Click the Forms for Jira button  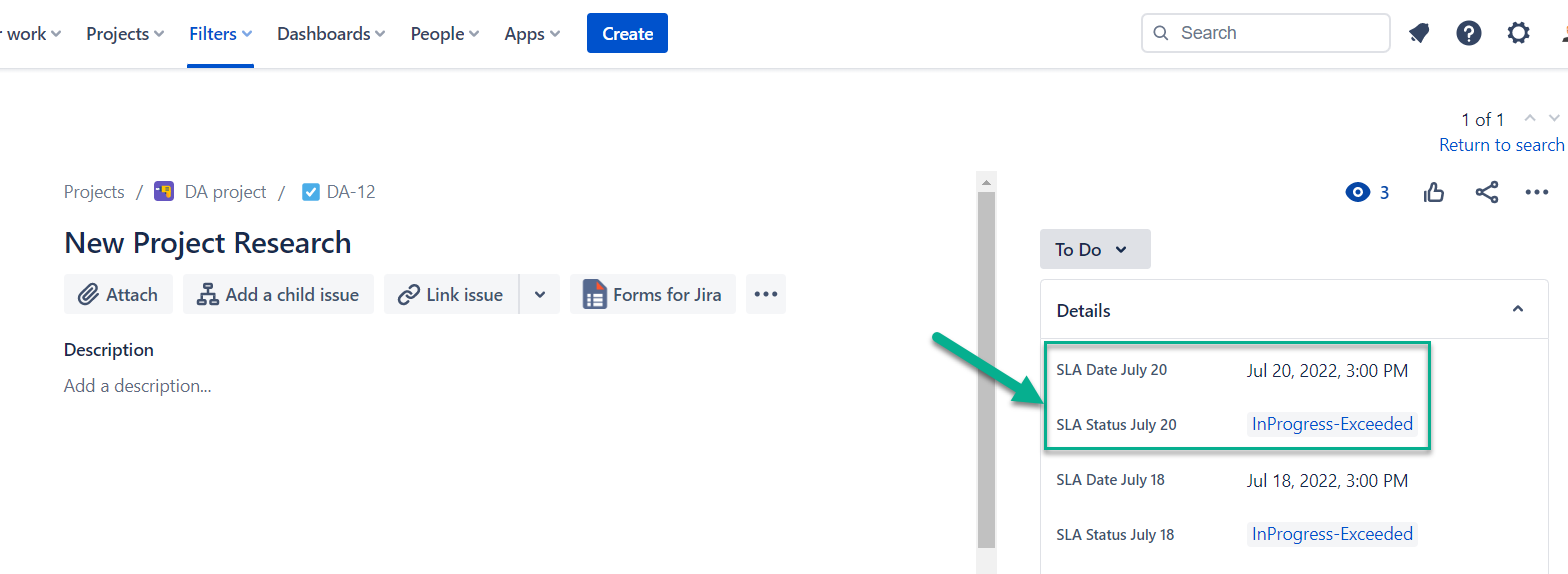653,295
